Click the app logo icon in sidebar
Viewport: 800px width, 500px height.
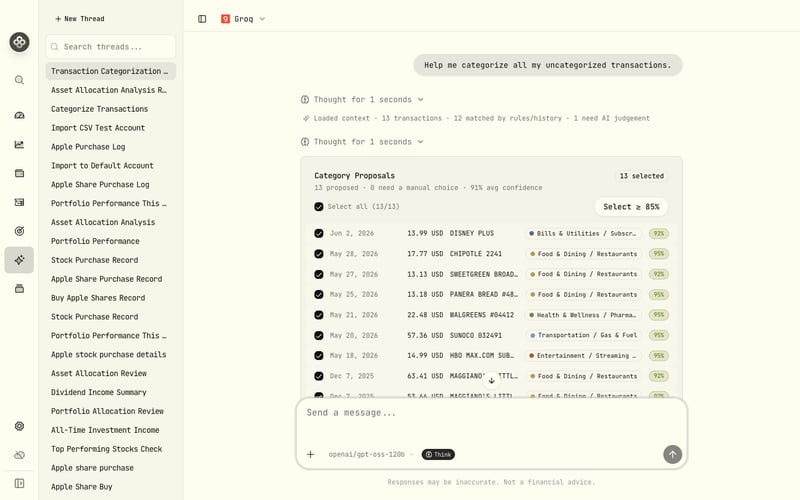19,42
